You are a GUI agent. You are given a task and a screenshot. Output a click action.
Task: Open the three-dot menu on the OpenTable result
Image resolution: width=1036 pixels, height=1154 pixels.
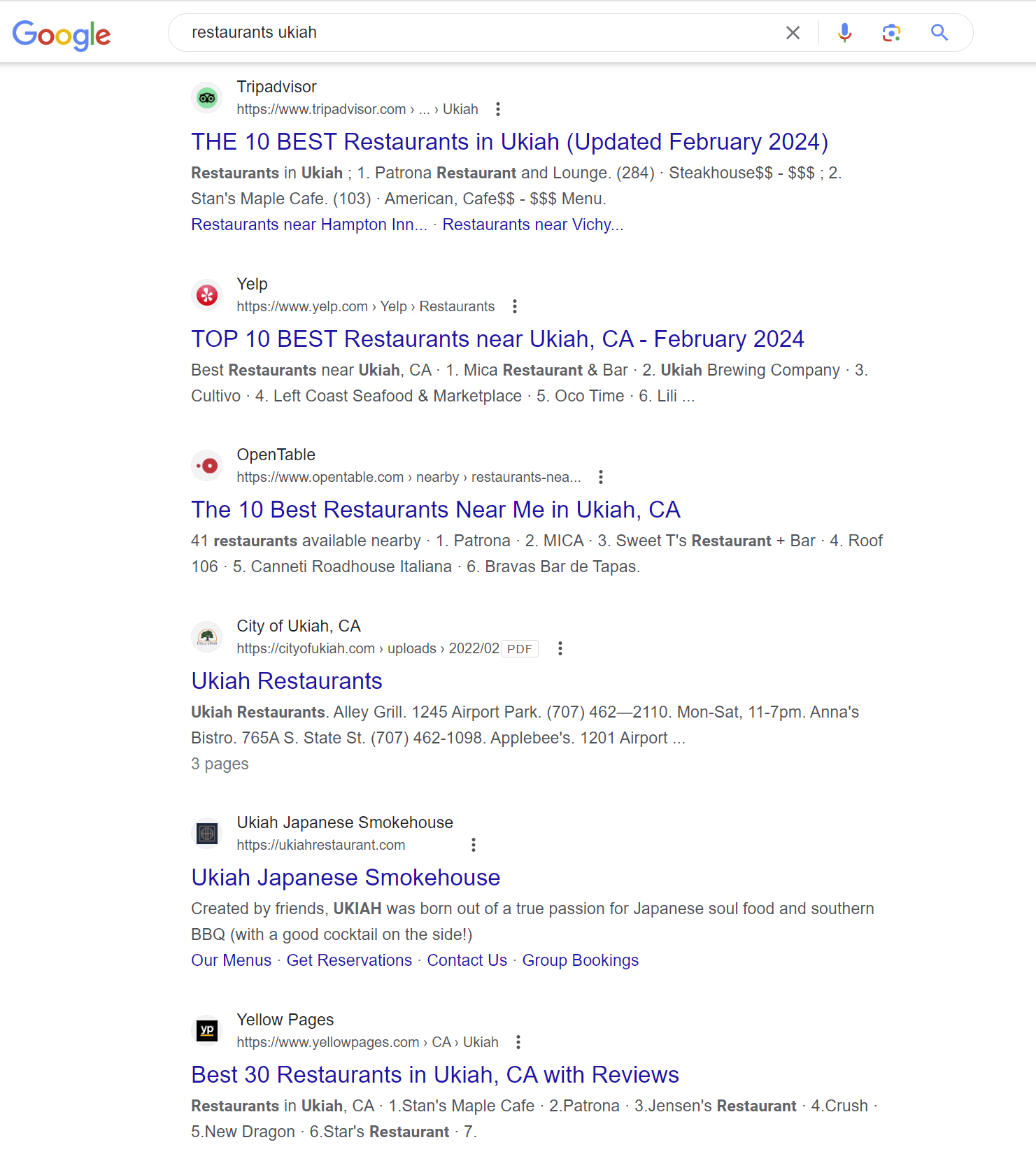point(600,476)
